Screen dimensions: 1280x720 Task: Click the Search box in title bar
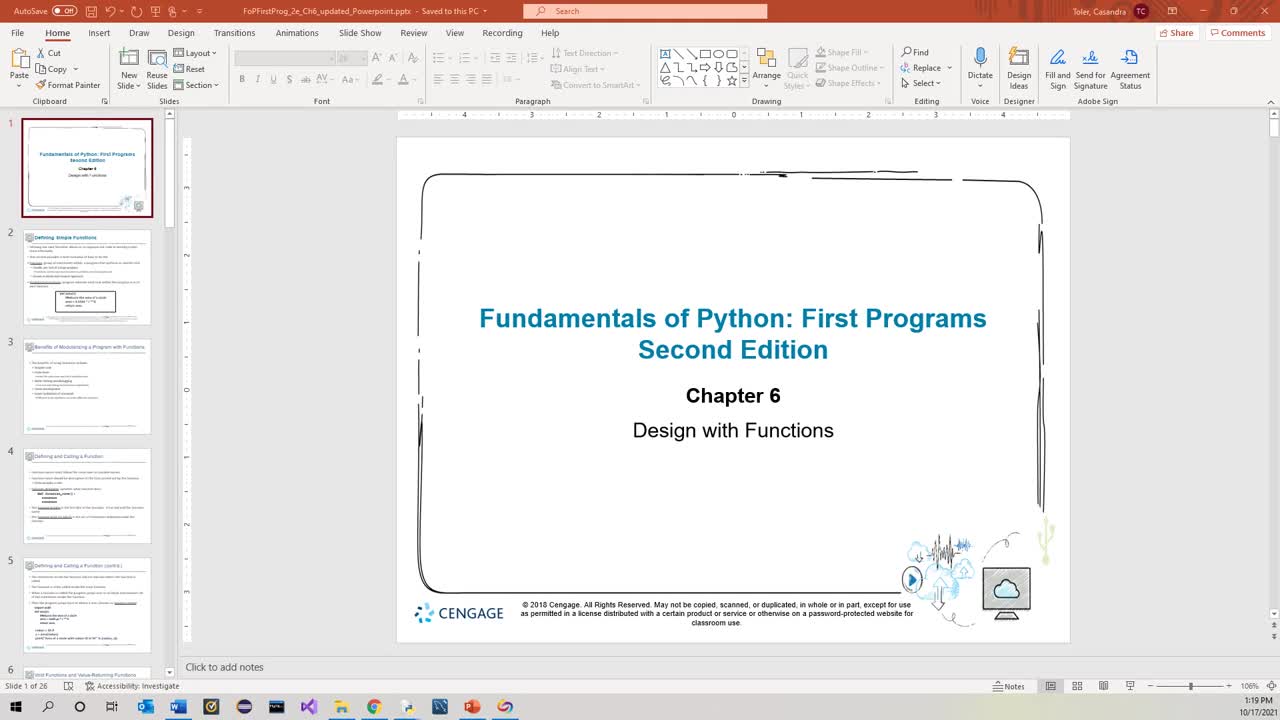[x=645, y=11]
